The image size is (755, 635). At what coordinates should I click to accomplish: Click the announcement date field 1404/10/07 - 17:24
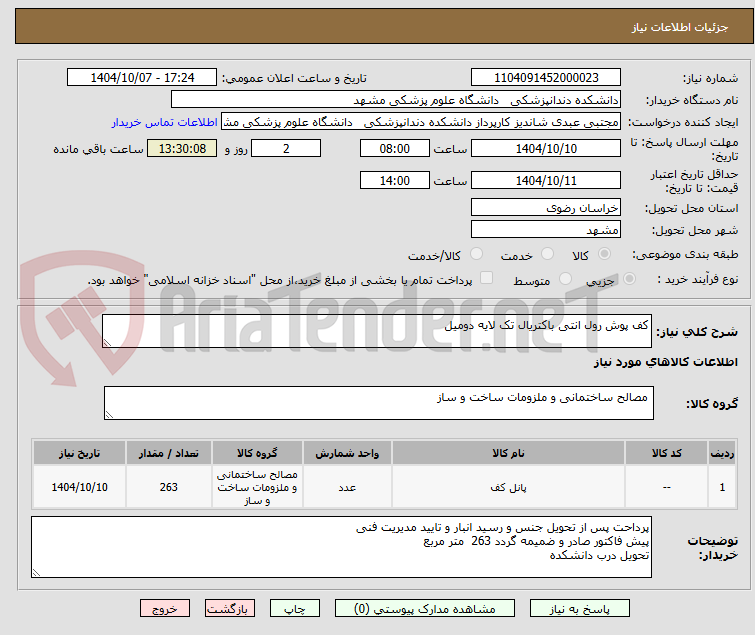[x=142, y=78]
